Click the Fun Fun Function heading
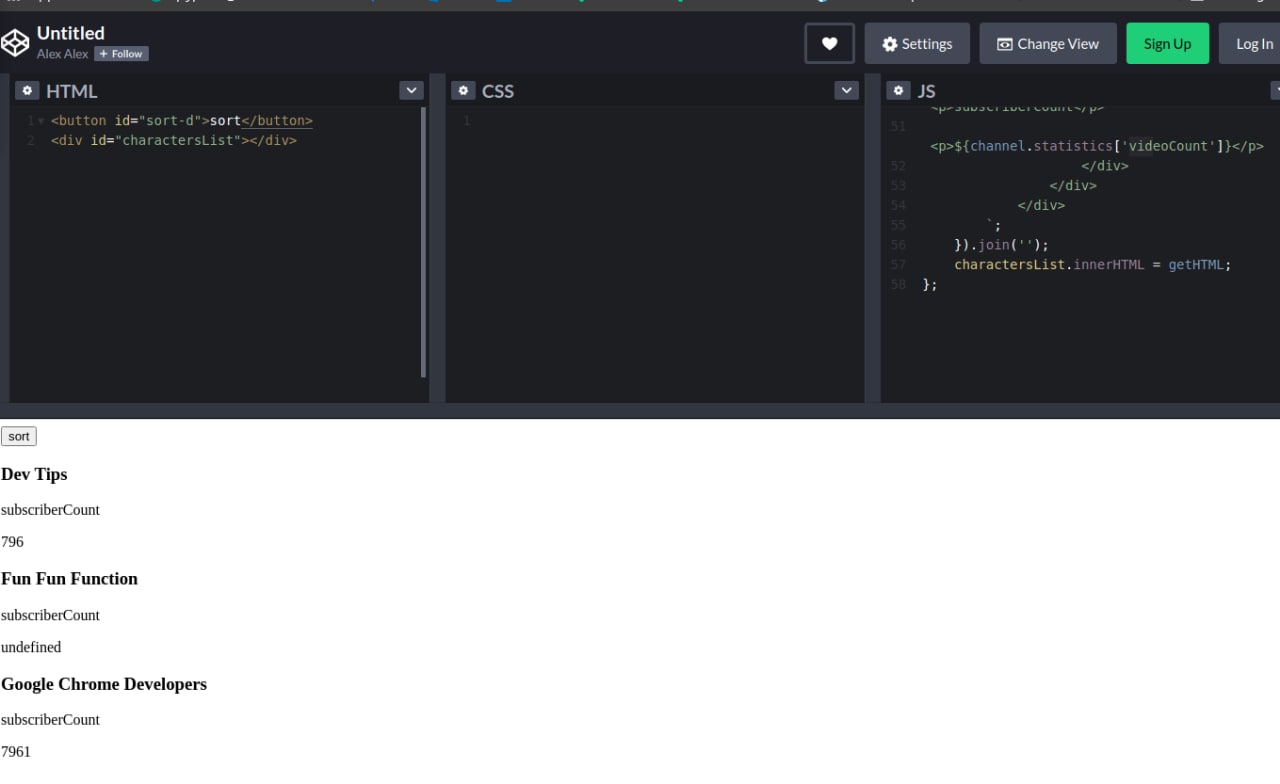The width and height of the screenshot is (1280, 784). 69,579
